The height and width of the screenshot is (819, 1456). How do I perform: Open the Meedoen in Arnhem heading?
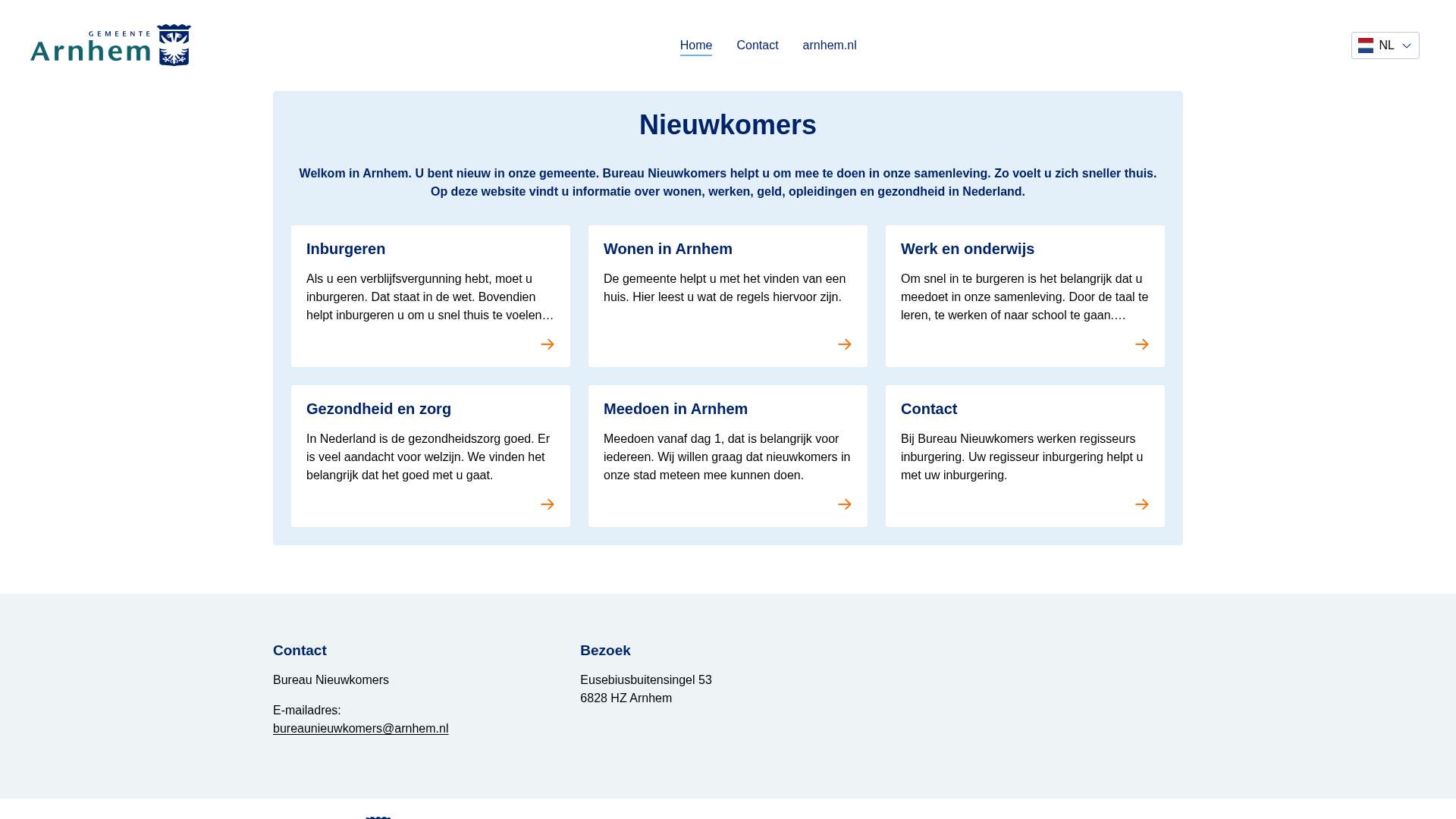pyautogui.click(x=675, y=409)
